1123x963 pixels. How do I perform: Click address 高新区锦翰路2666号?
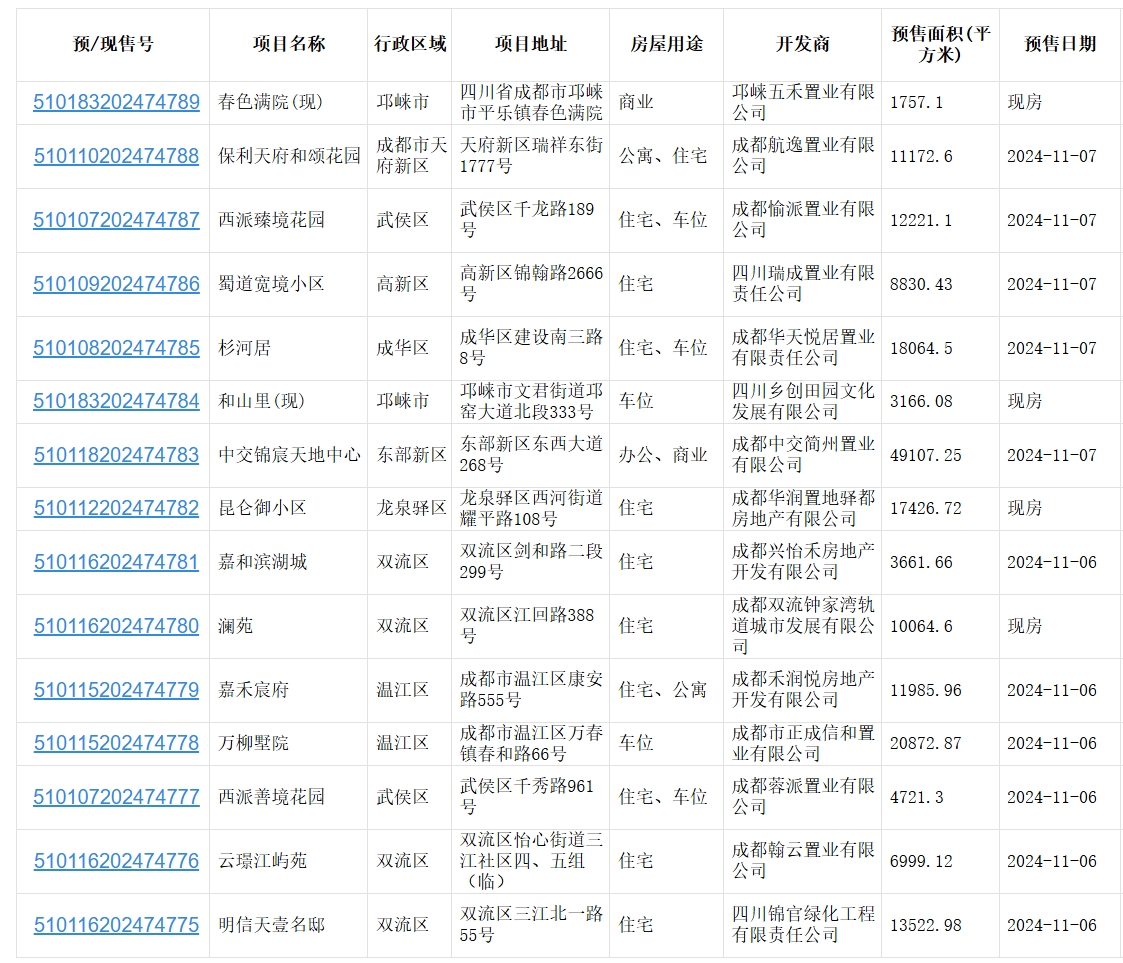click(x=531, y=284)
